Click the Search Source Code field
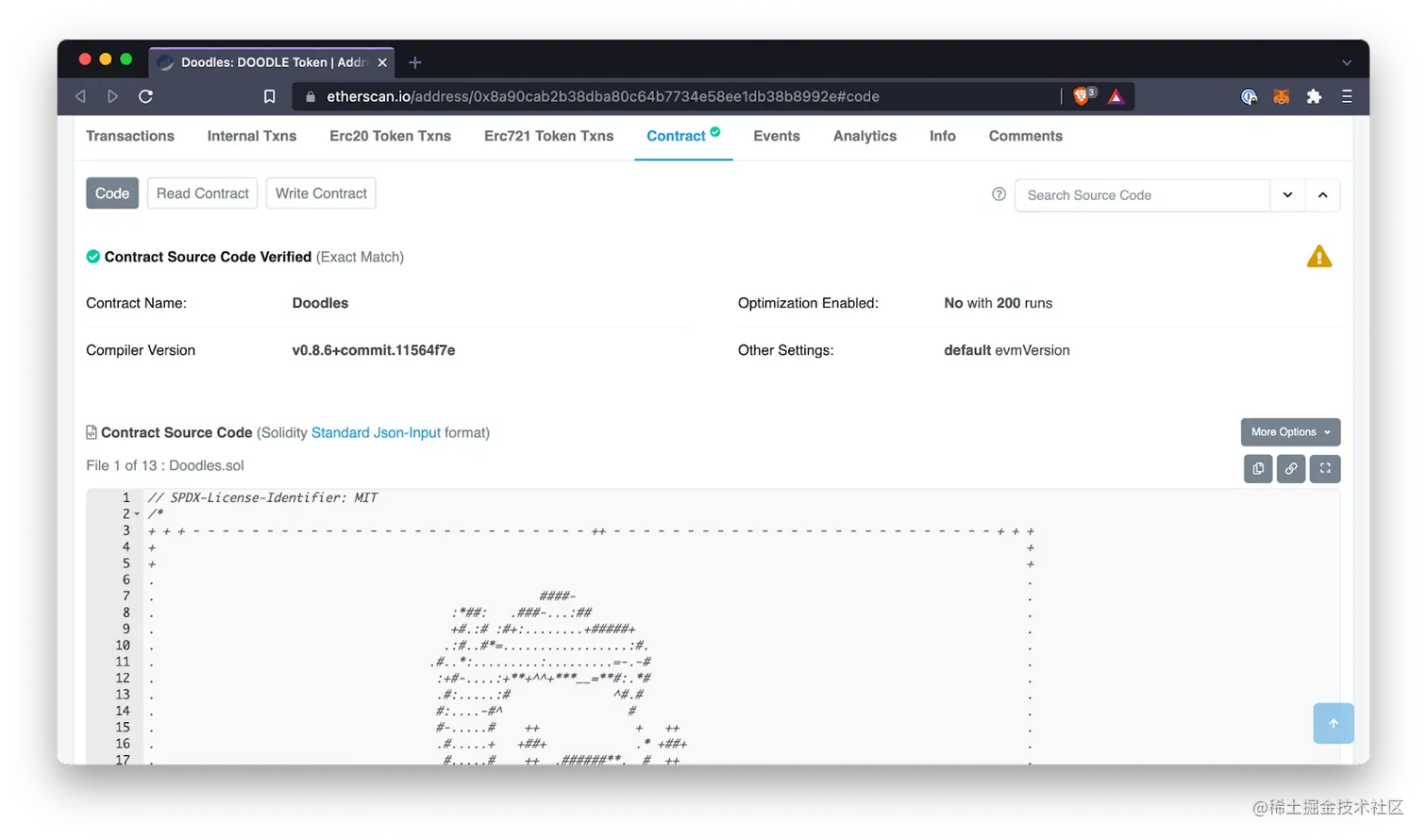Viewport: 1427px width, 840px height. (x=1142, y=195)
